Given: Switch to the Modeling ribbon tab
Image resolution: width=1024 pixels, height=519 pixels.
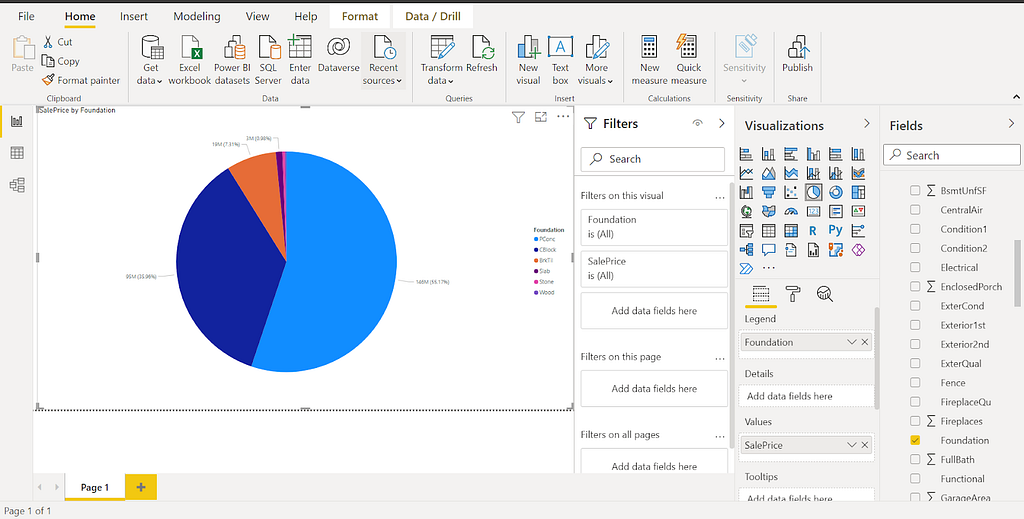Looking at the screenshot, I should point(197,16).
